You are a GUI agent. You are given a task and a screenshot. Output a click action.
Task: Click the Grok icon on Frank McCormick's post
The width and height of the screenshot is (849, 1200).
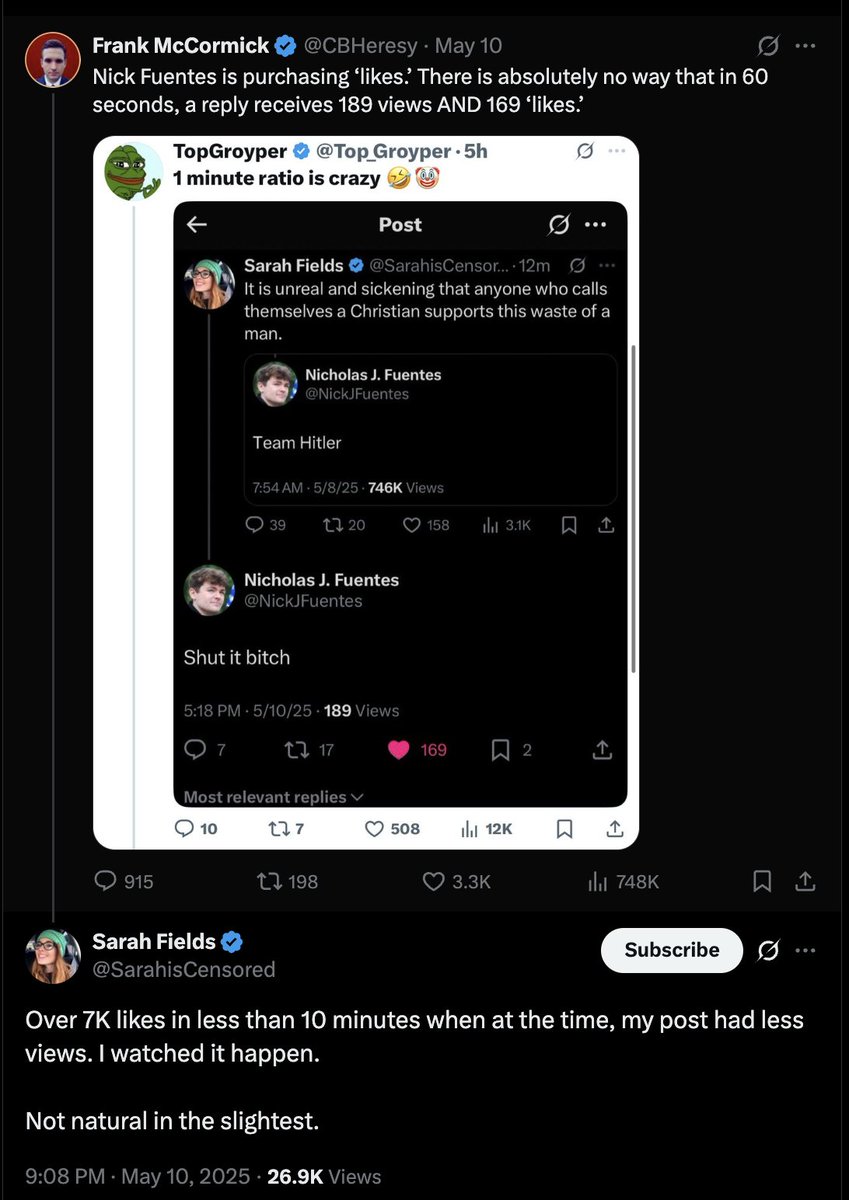769,46
